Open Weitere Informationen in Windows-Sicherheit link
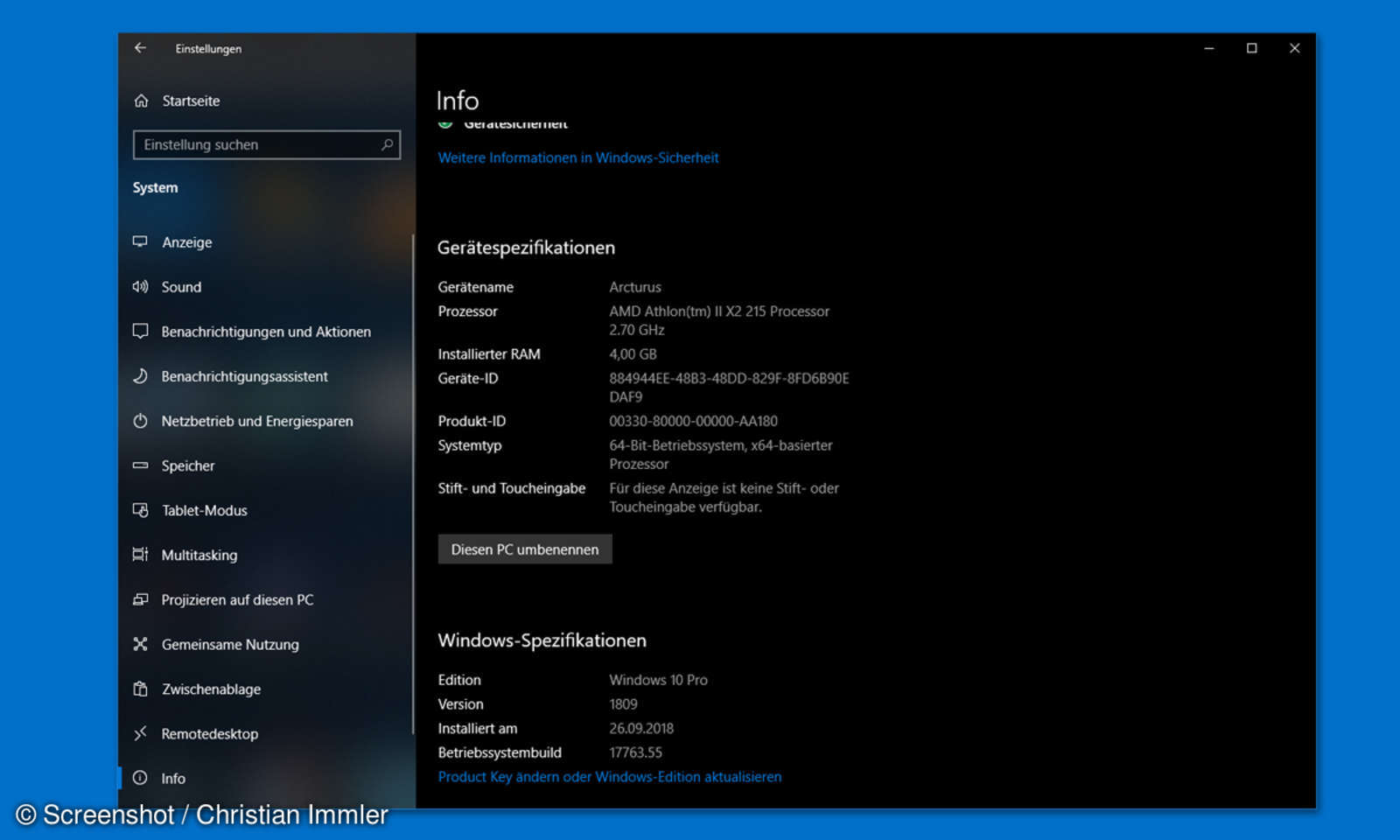The image size is (1400, 840). click(578, 157)
